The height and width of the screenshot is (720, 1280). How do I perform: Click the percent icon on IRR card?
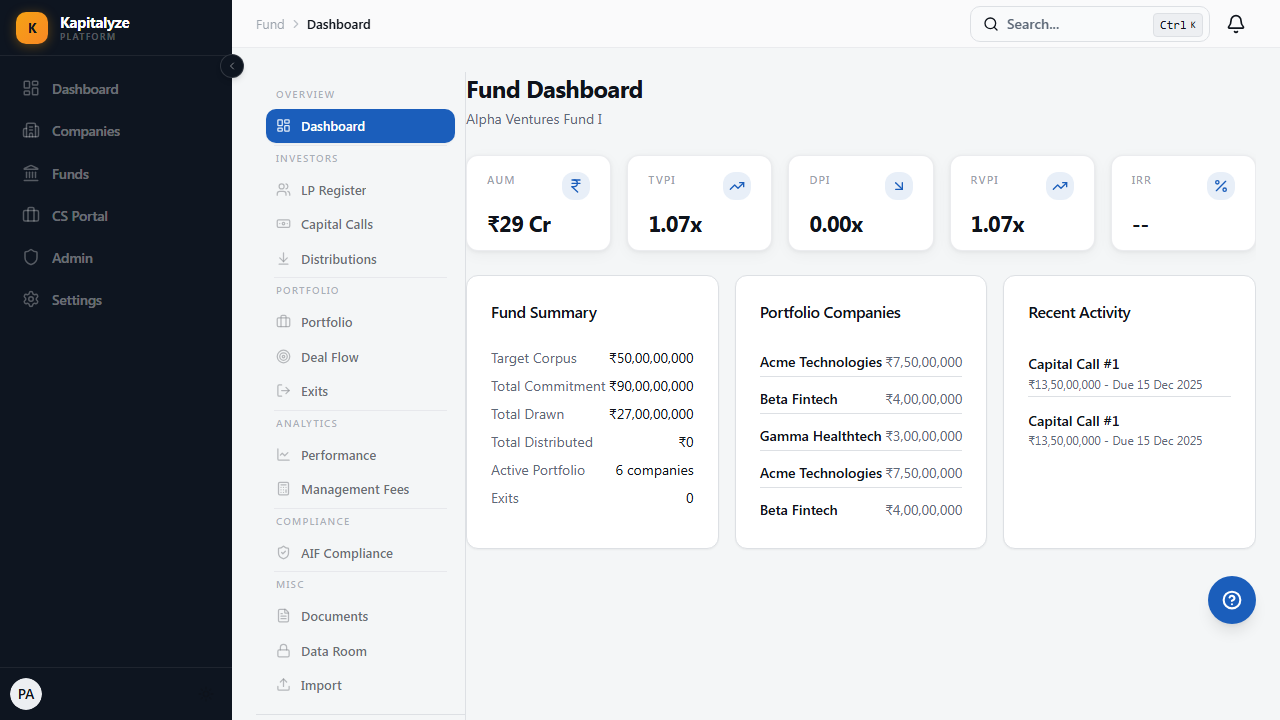click(1221, 186)
